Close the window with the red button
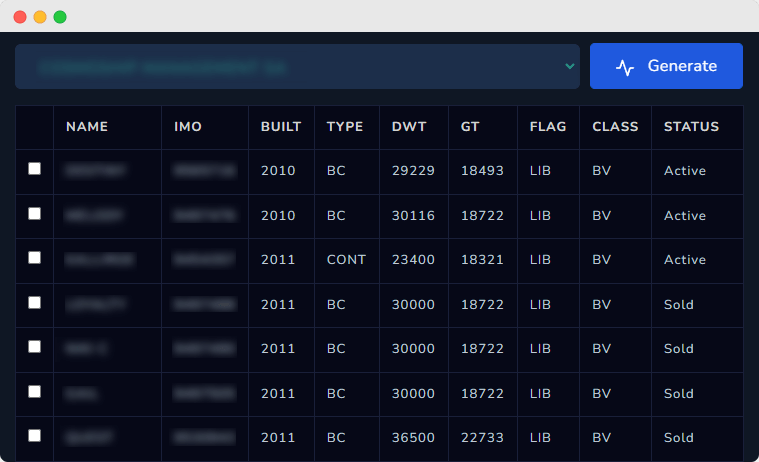The width and height of the screenshot is (759, 462). pyautogui.click(x=20, y=17)
